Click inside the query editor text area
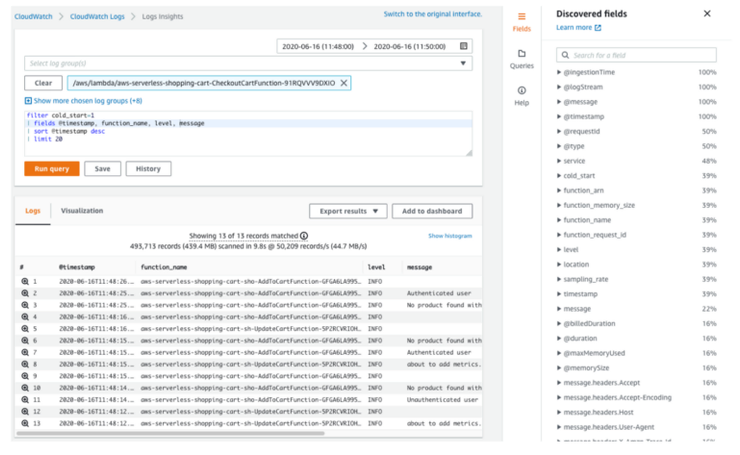This screenshot has width=740, height=455. tap(248, 134)
